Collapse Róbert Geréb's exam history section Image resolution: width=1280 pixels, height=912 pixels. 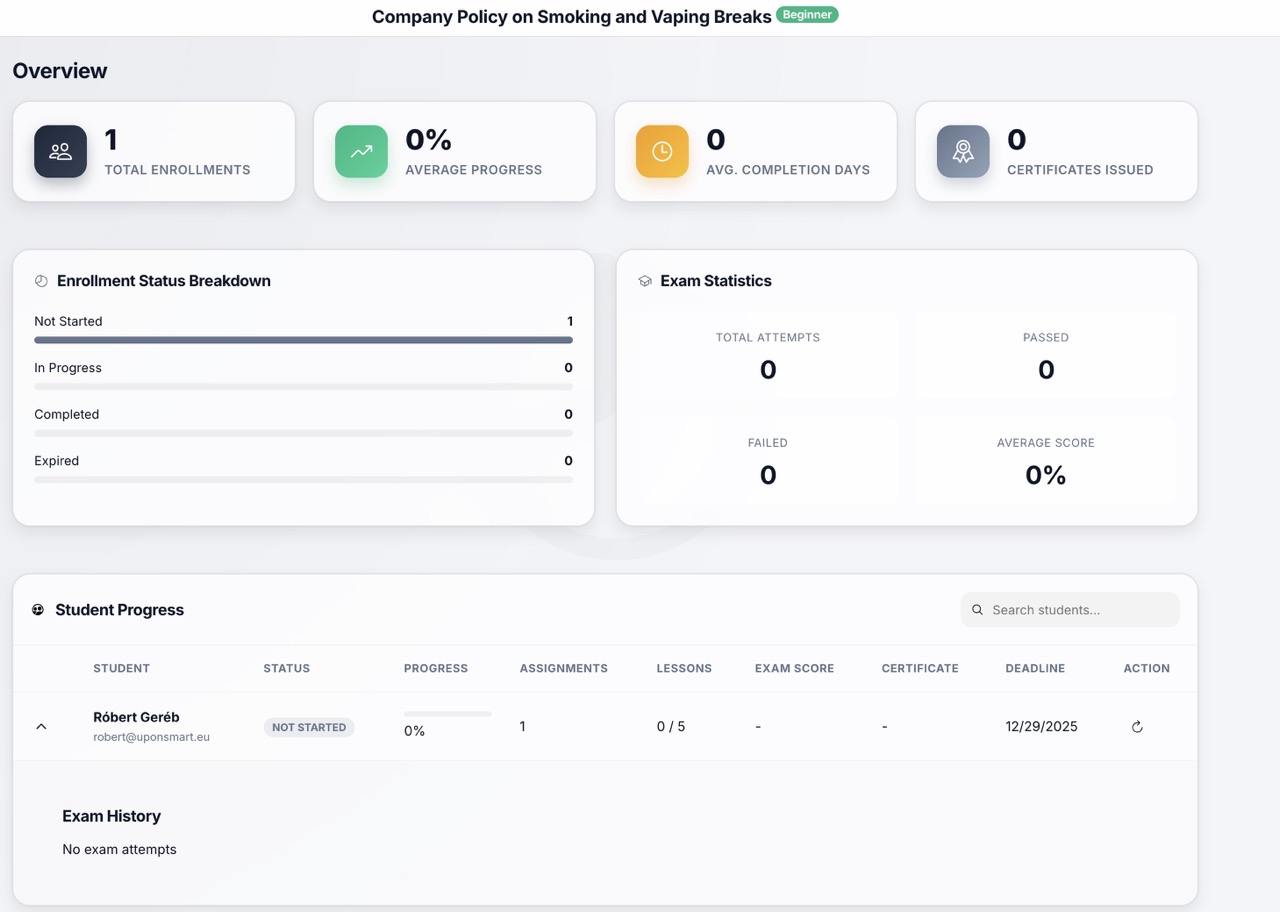[x=41, y=727]
